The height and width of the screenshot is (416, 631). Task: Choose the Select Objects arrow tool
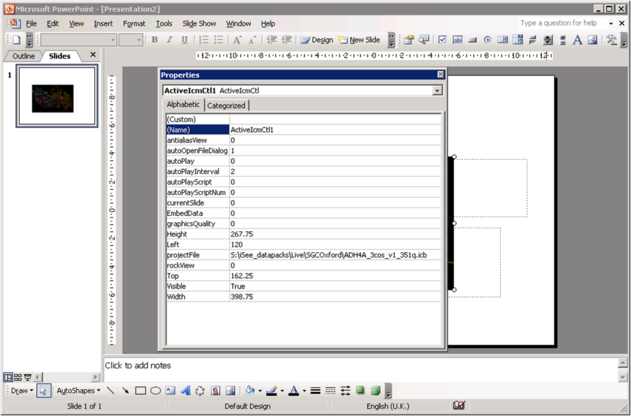44,391
